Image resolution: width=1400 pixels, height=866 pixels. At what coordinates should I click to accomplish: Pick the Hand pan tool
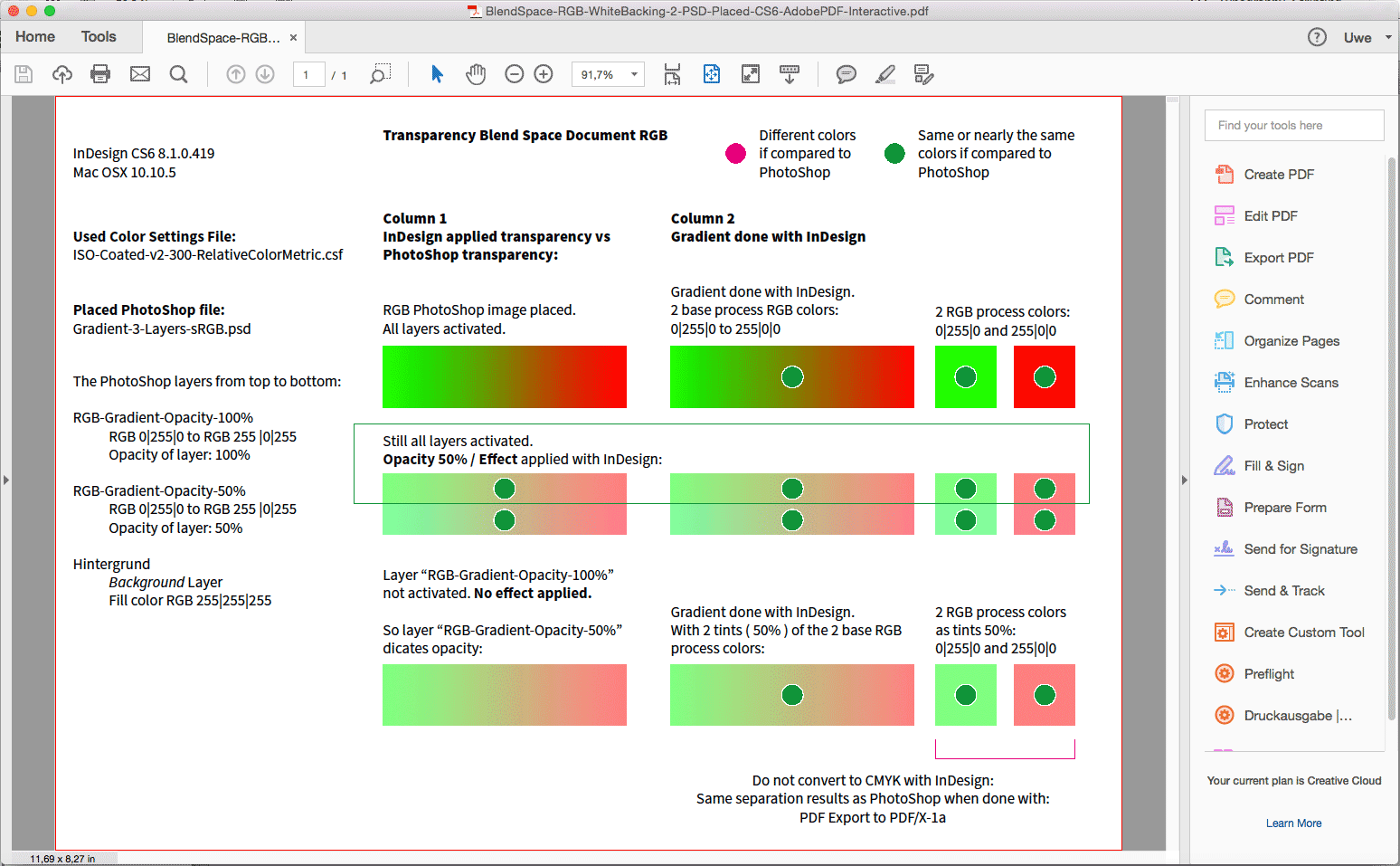476,74
